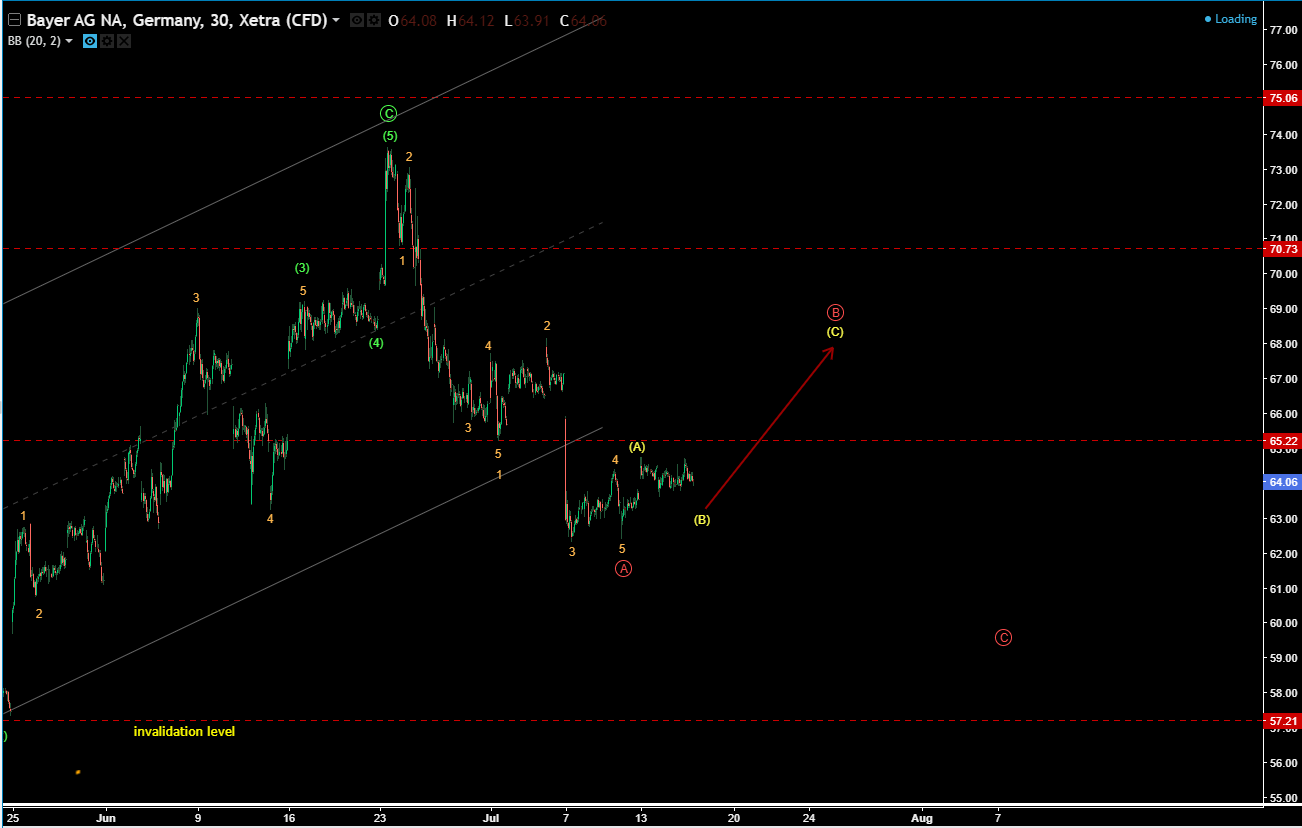Click the 60.00 value on price scale
This screenshot has height=828, width=1302.
(x=1284, y=623)
